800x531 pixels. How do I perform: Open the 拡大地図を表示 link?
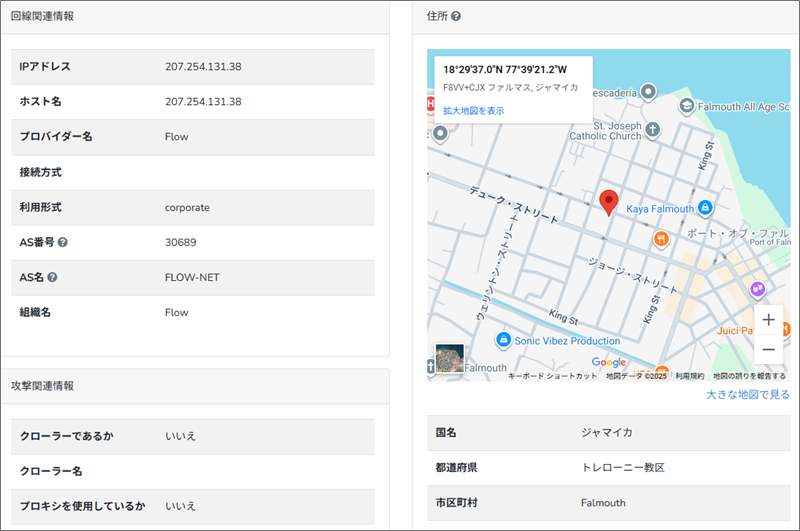click(x=473, y=111)
